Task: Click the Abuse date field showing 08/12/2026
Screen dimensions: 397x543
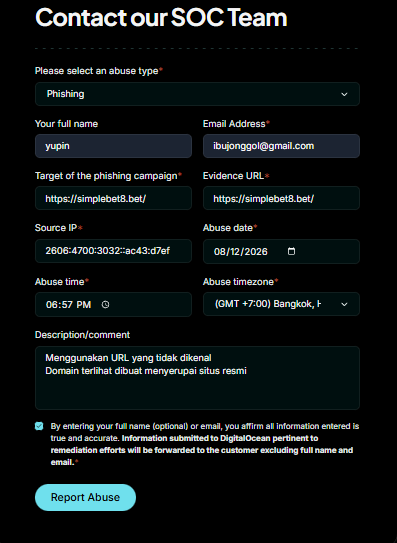Action: (281, 251)
